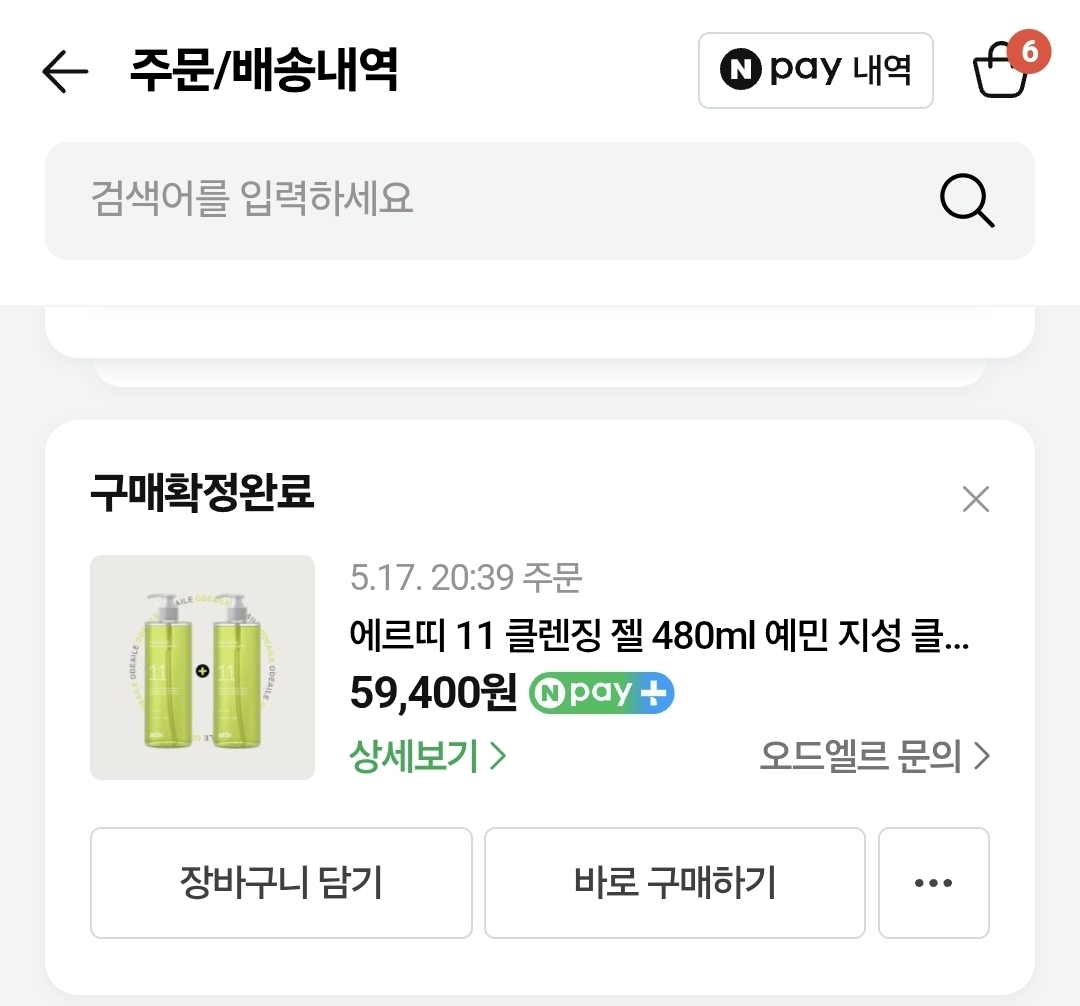The width and height of the screenshot is (1080, 1006).
Task: Tap 바로 구매하기 to buy now
Action: tap(674, 883)
